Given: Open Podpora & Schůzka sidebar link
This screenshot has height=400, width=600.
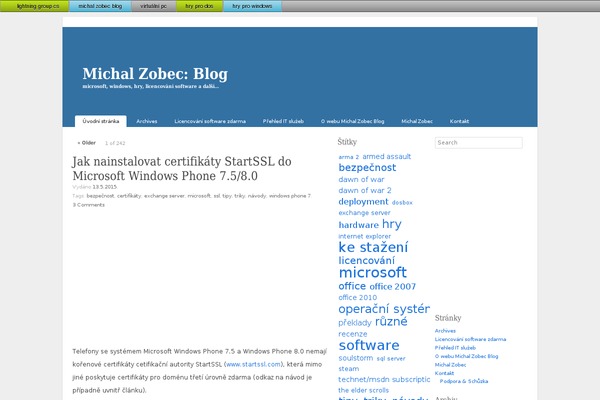Looking at the screenshot, I should pos(464,381).
